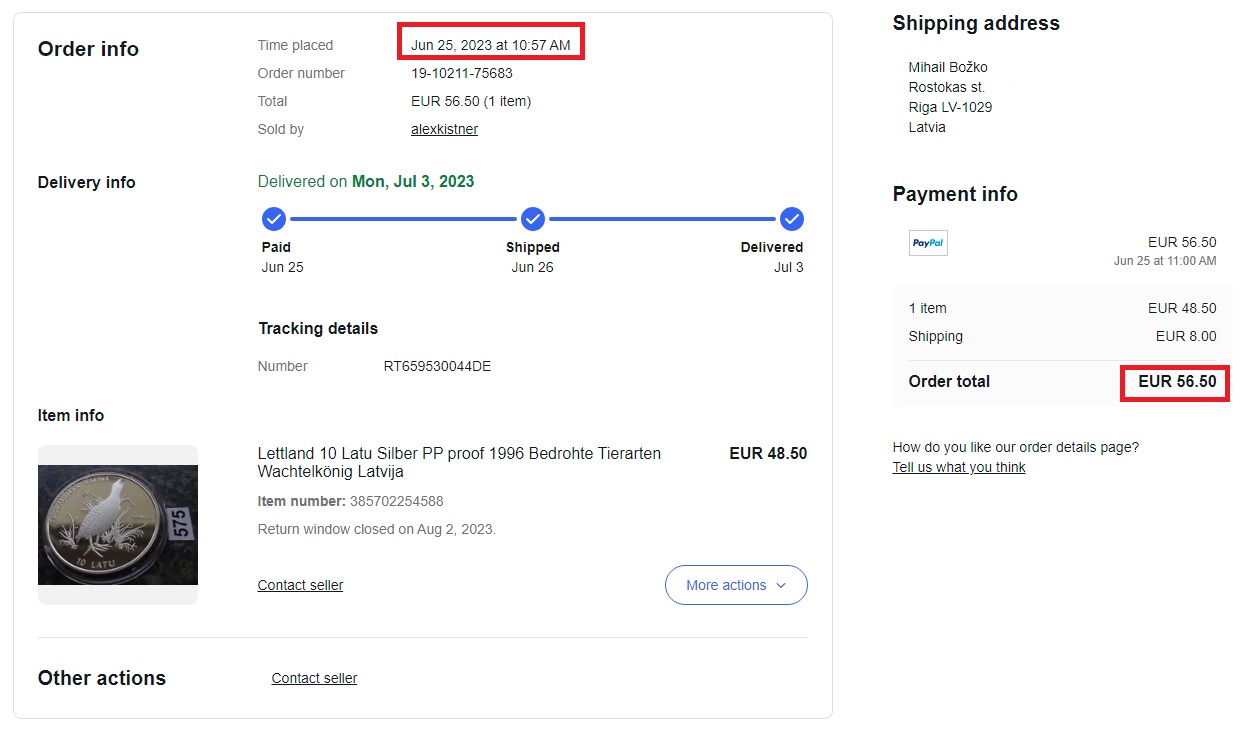The width and height of the screenshot is (1247, 735).
Task: Click the Delivered step checkmark icon
Action: tap(792, 219)
